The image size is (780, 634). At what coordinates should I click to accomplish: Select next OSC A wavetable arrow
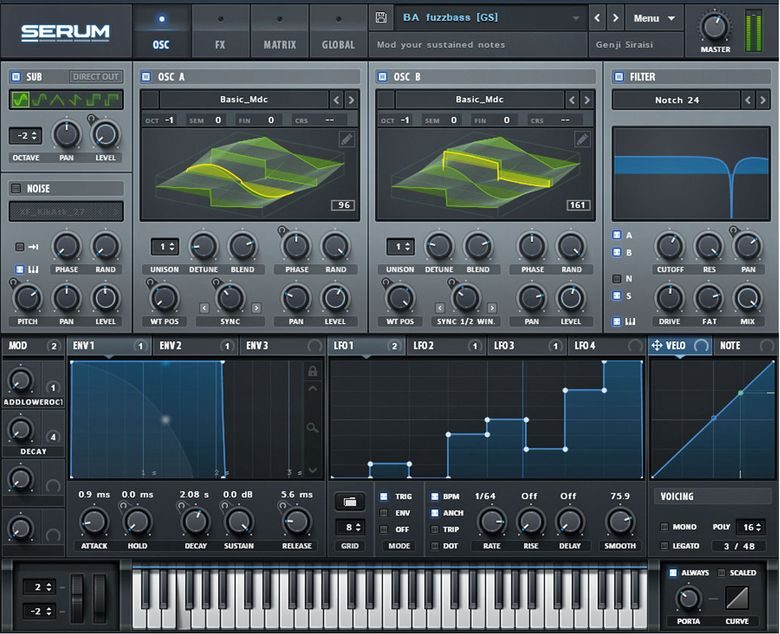point(351,100)
